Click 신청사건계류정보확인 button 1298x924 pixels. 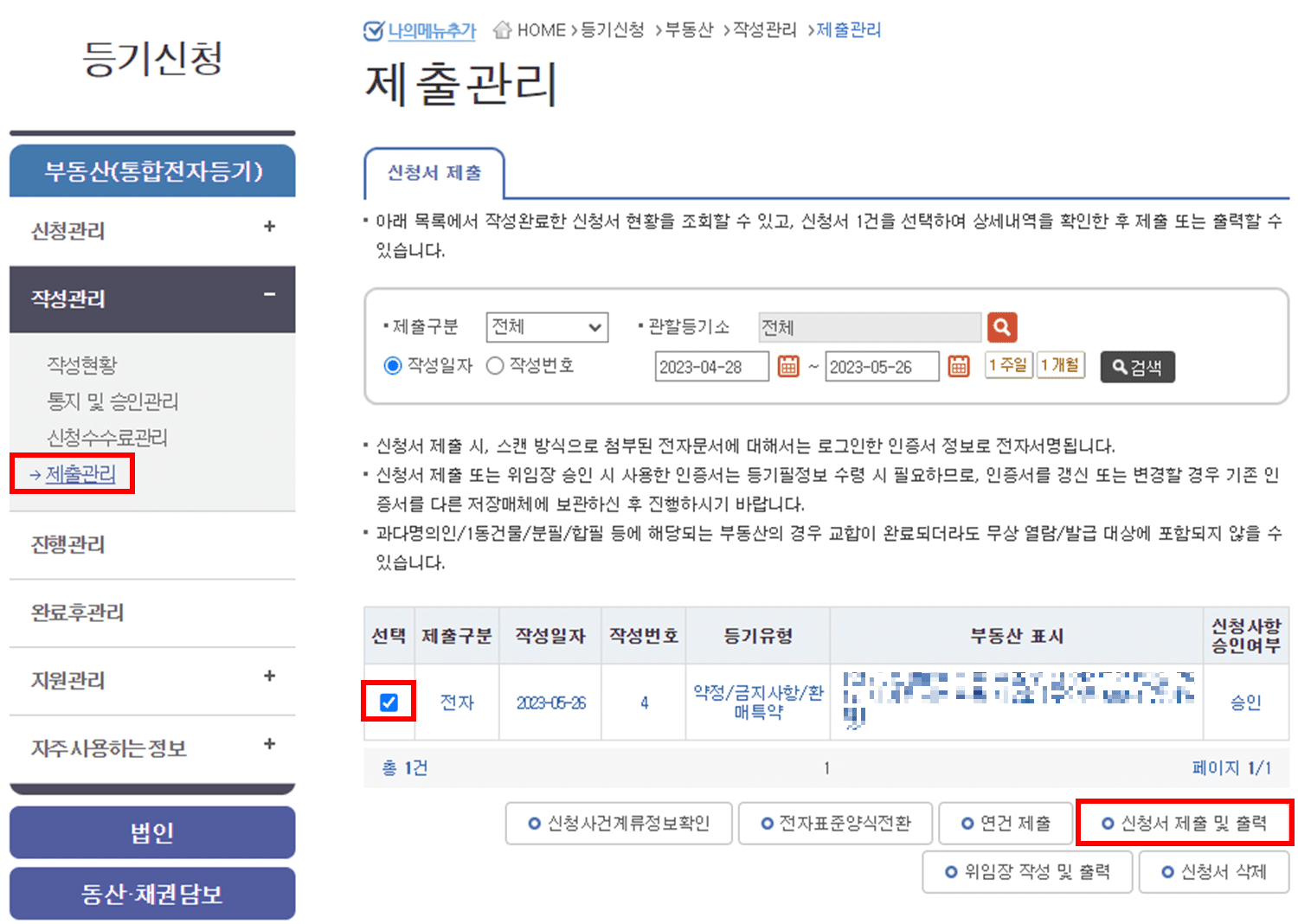coord(619,824)
